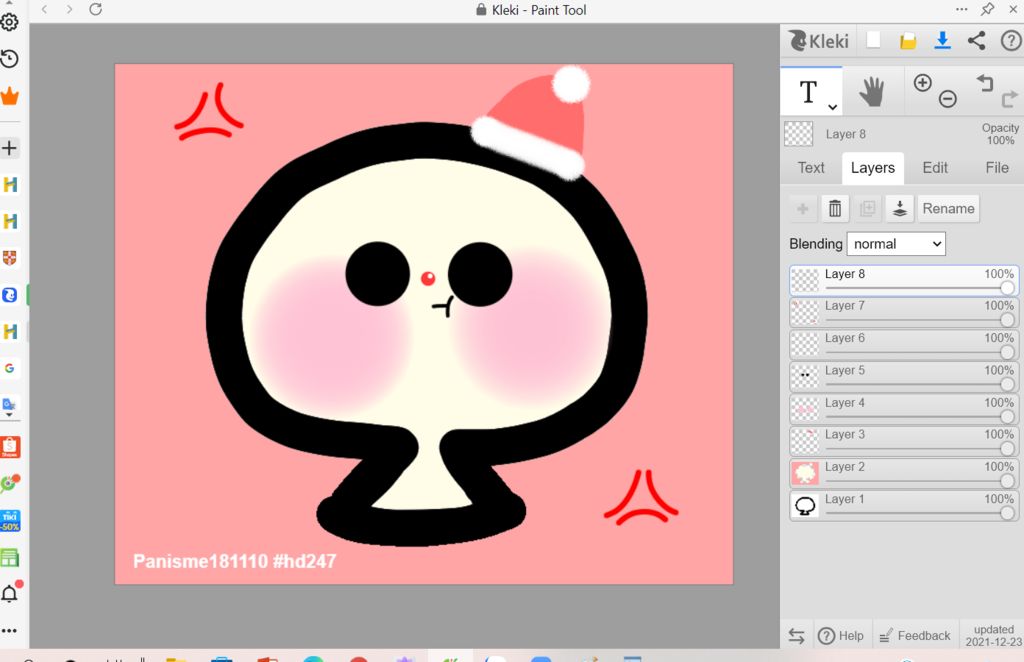Create a new image with the blank page icon

(x=873, y=40)
